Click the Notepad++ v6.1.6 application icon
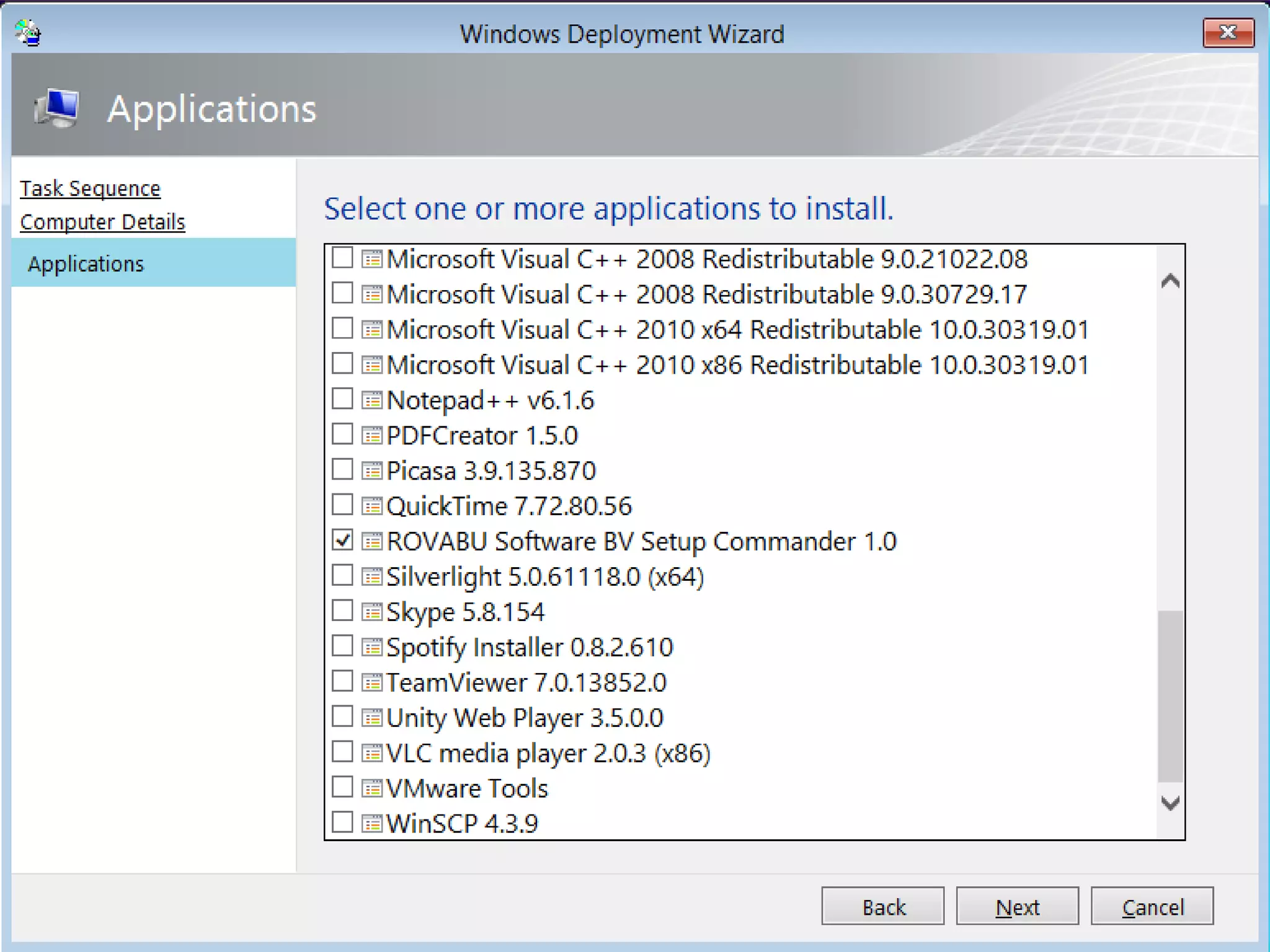The image size is (1270, 952). (371, 400)
